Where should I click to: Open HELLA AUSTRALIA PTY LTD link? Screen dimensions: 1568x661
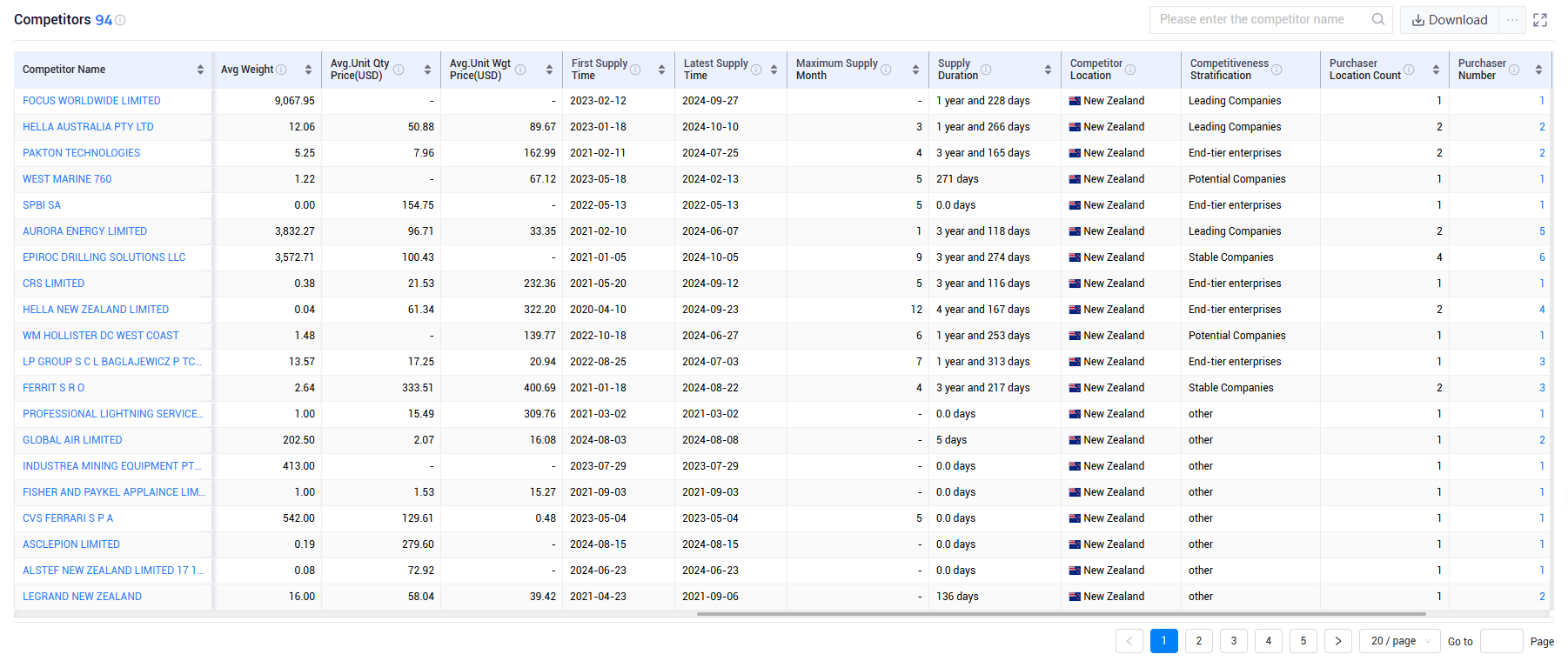click(x=88, y=127)
